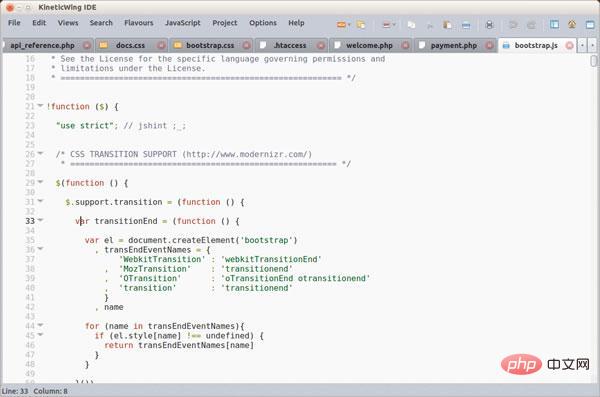This screenshot has width=600, height=397.
Task: Click the vertical scrollbar thumb
Action: pos(593,61)
